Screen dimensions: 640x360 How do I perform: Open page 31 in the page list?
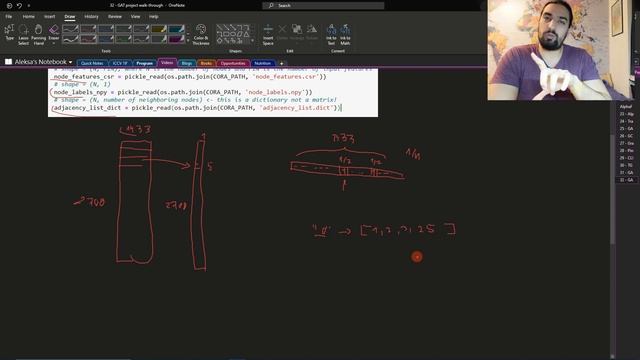pyautogui.click(x=627, y=173)
